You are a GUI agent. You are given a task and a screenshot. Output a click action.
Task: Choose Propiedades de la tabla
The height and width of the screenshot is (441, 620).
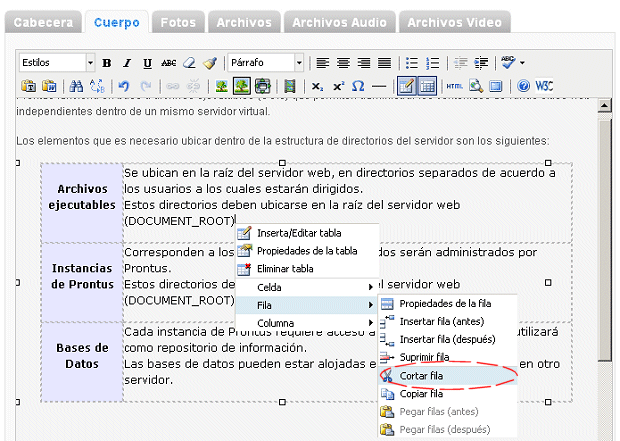[x=307, y=251]
